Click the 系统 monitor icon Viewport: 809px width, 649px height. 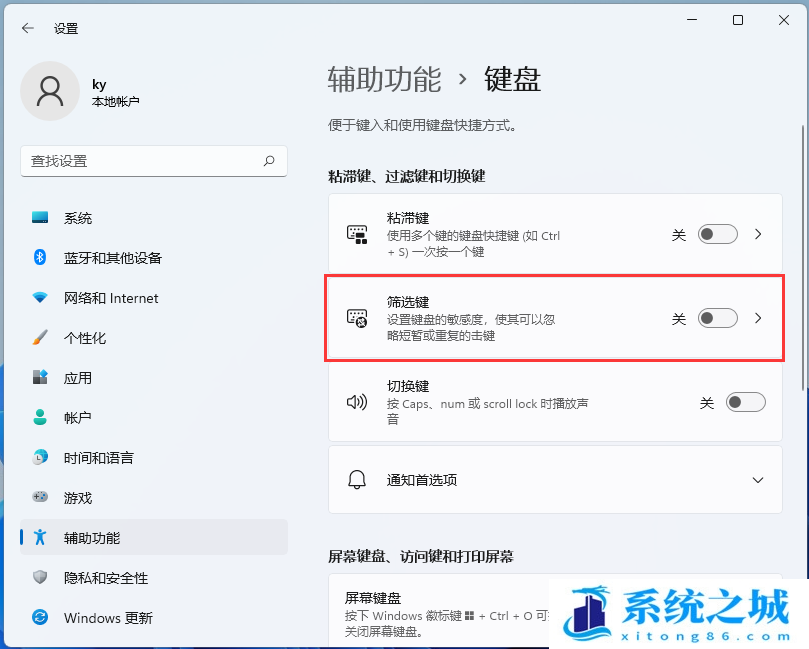(x=40, y=217)
